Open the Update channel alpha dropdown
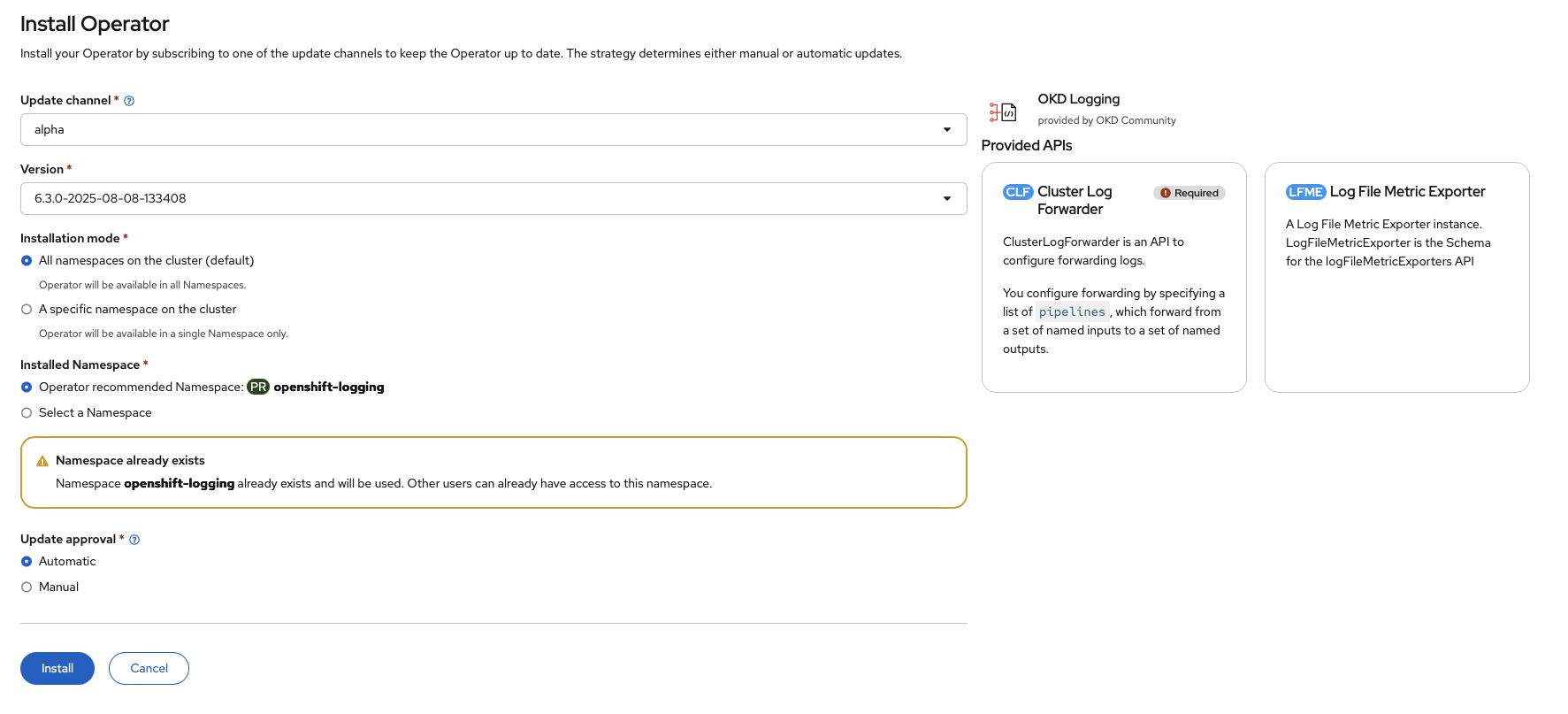 click(x=493, y=130)
